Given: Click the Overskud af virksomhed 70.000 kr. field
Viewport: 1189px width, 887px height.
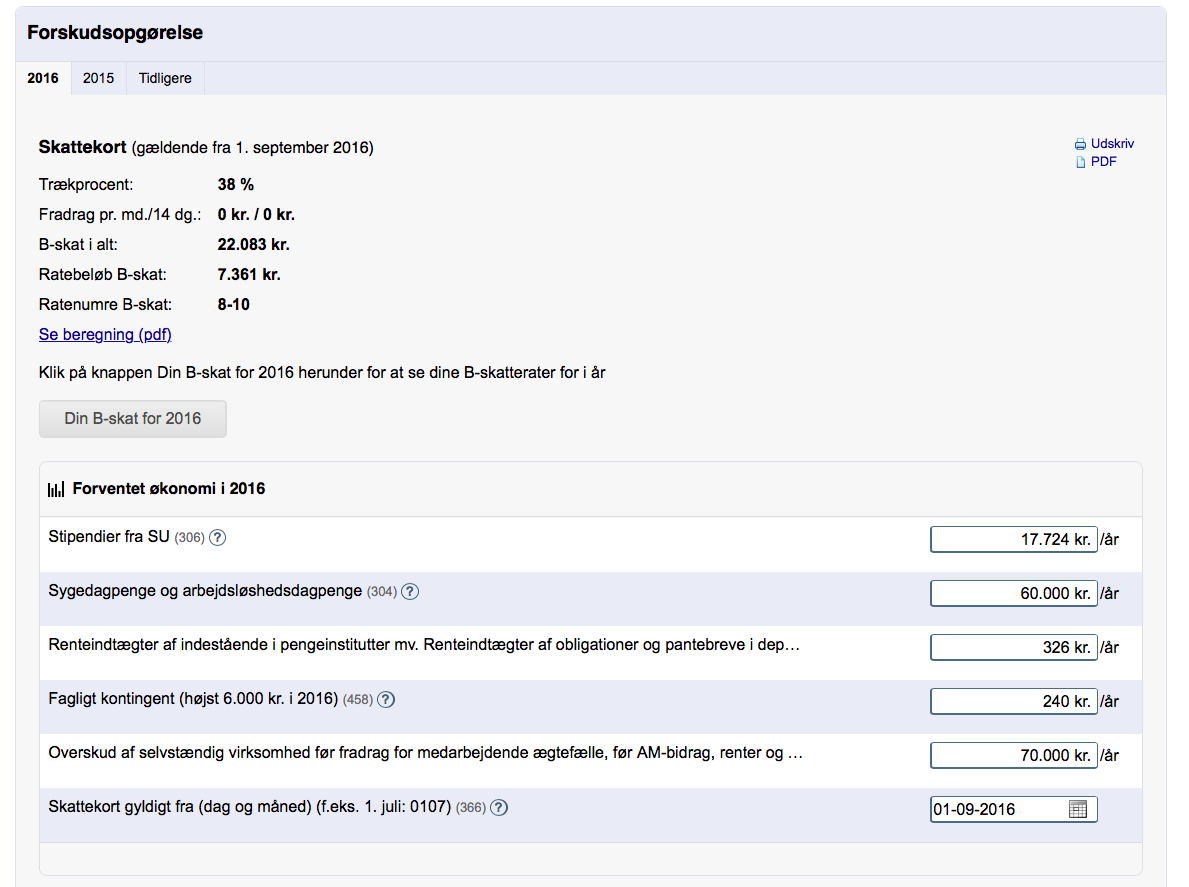Looking at the screenshot, I should 1013,755.
